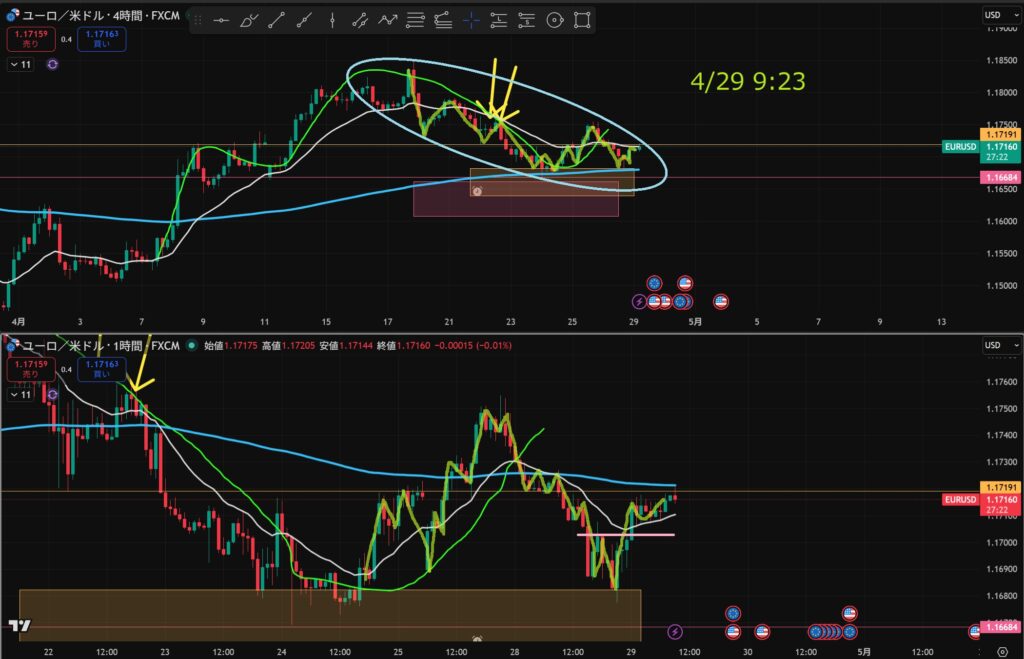Open the USD currency dropdown on upper chart

coord(1002,15)
